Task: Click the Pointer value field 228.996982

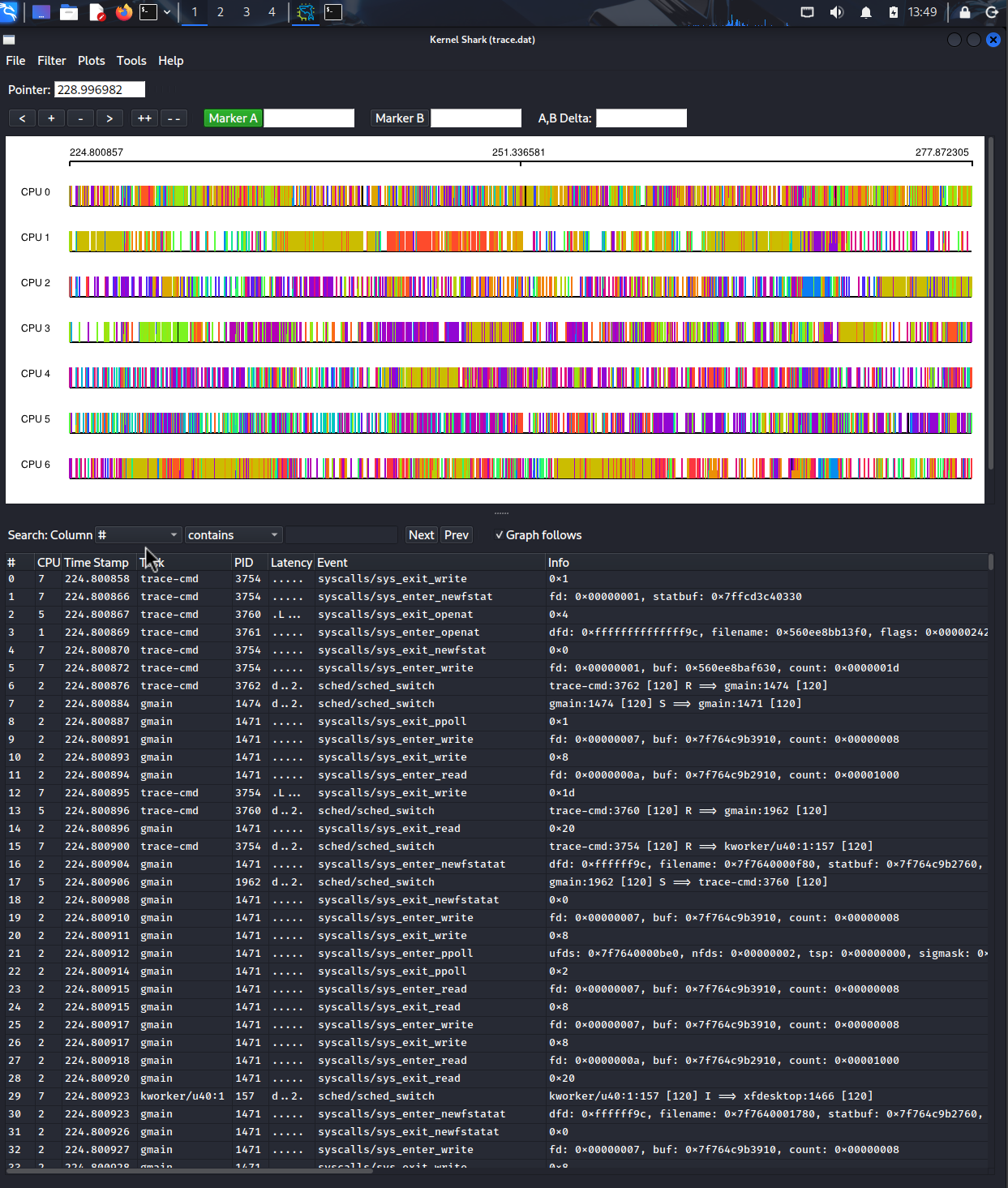Action: click(100, 90)
